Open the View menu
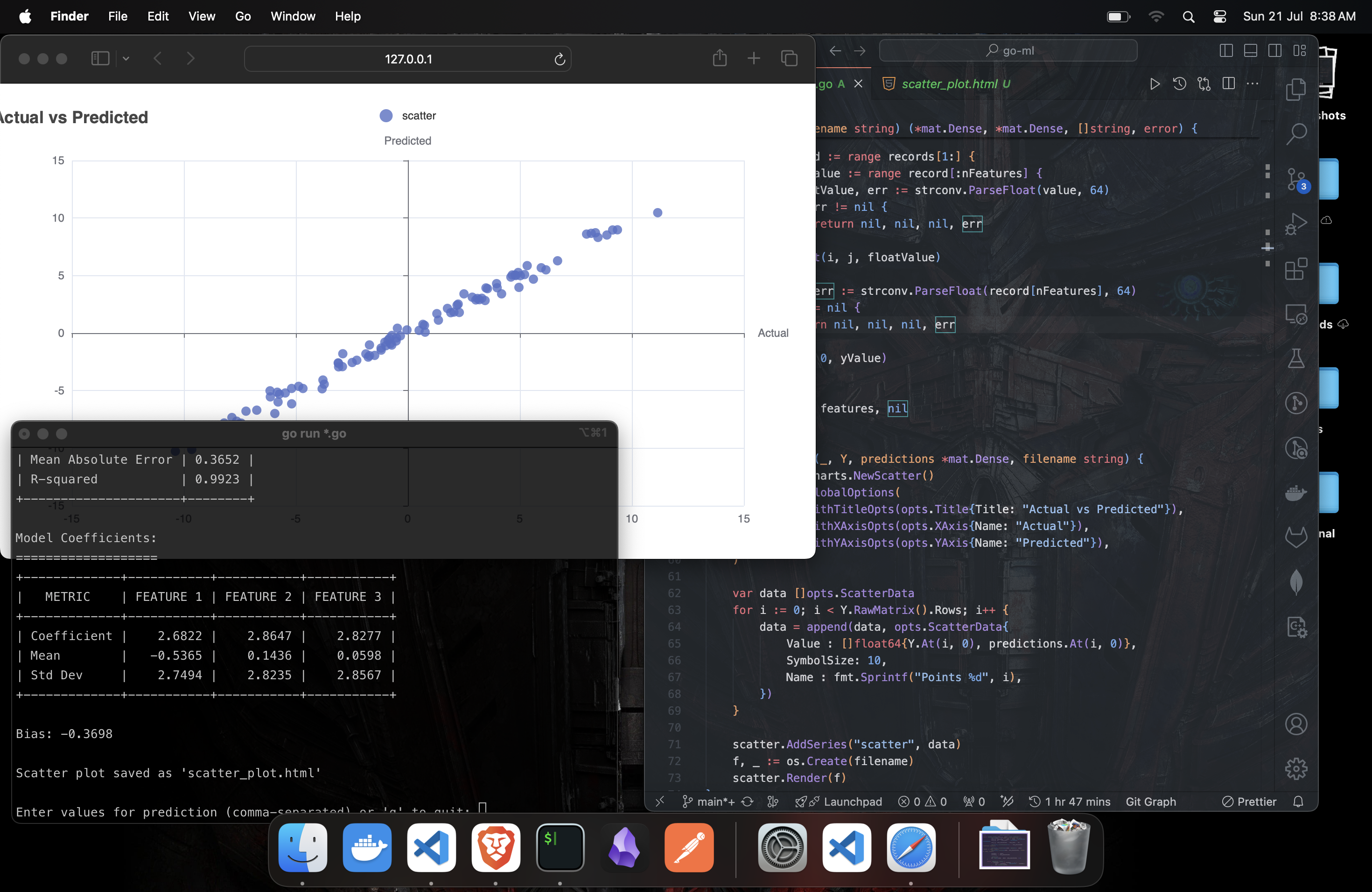1372x892 pixels. pos(202,16)
